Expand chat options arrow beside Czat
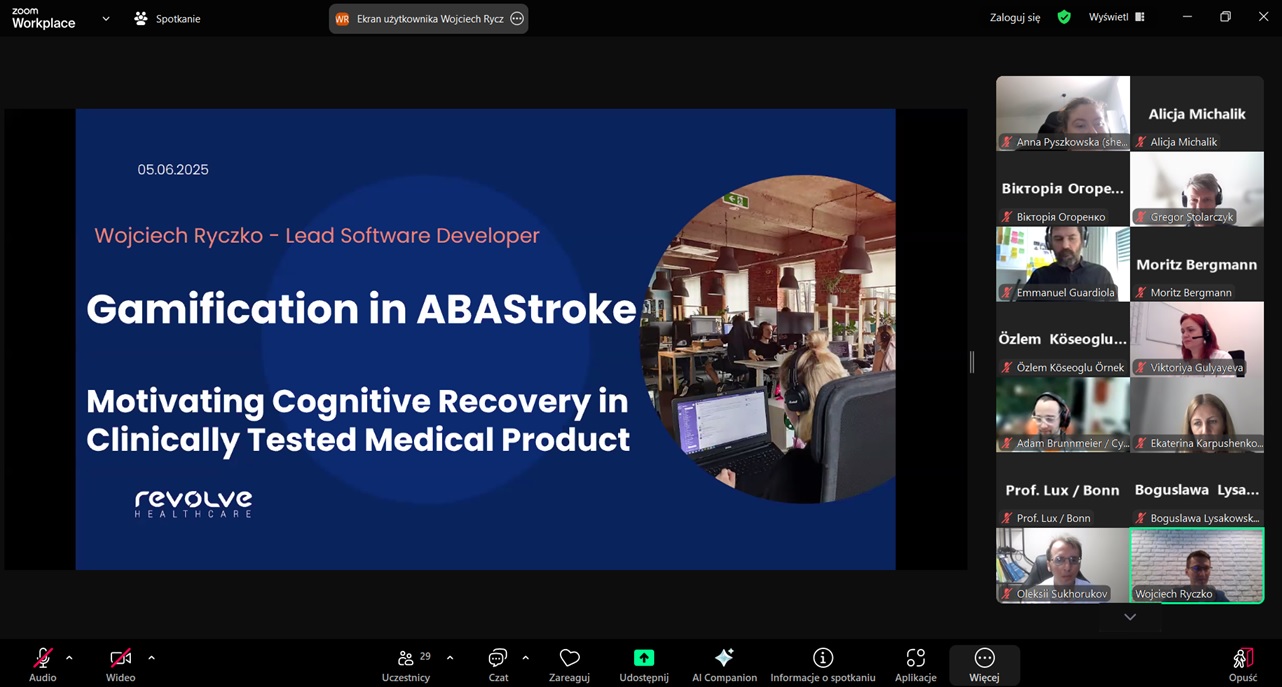Viewport: 1282px width, 687px height. (x=526, y=658)
